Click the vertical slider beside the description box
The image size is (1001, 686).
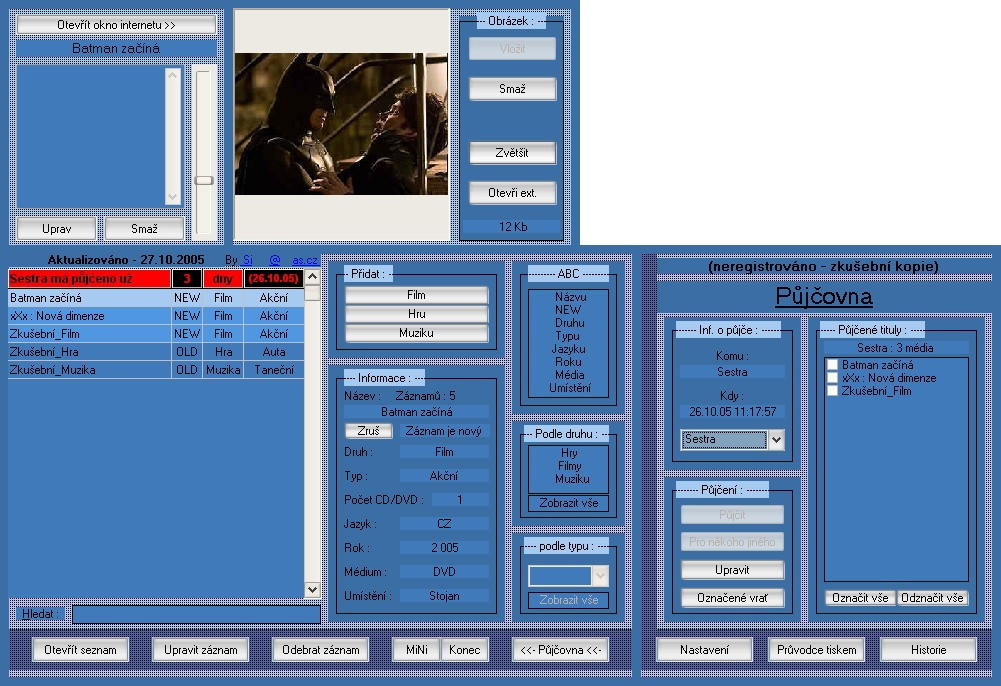(x=204, y=152)
